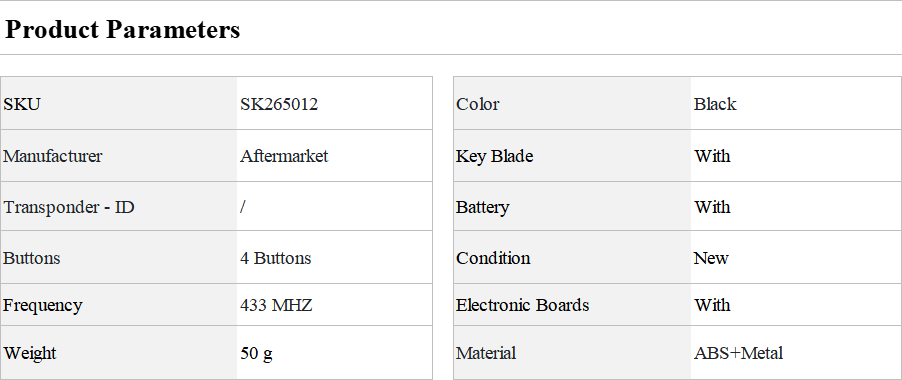Select the Aftermarket manufacturer value
902x380 pixels.
(284, 156)
